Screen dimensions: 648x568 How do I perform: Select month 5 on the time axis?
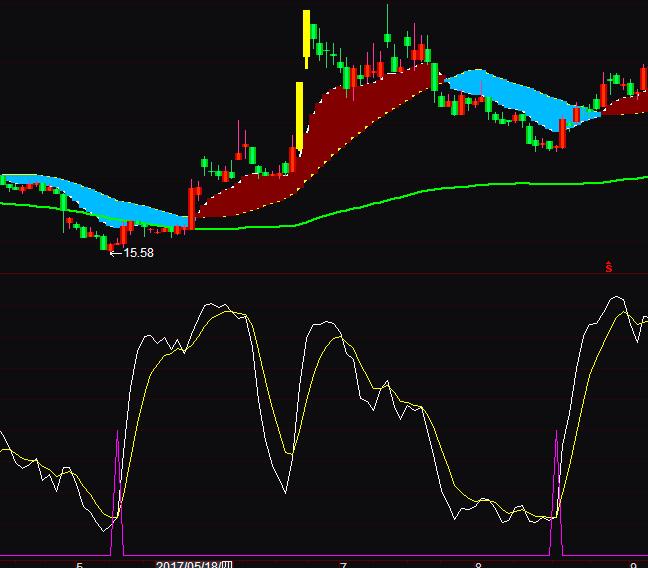[x=80, y=564]
